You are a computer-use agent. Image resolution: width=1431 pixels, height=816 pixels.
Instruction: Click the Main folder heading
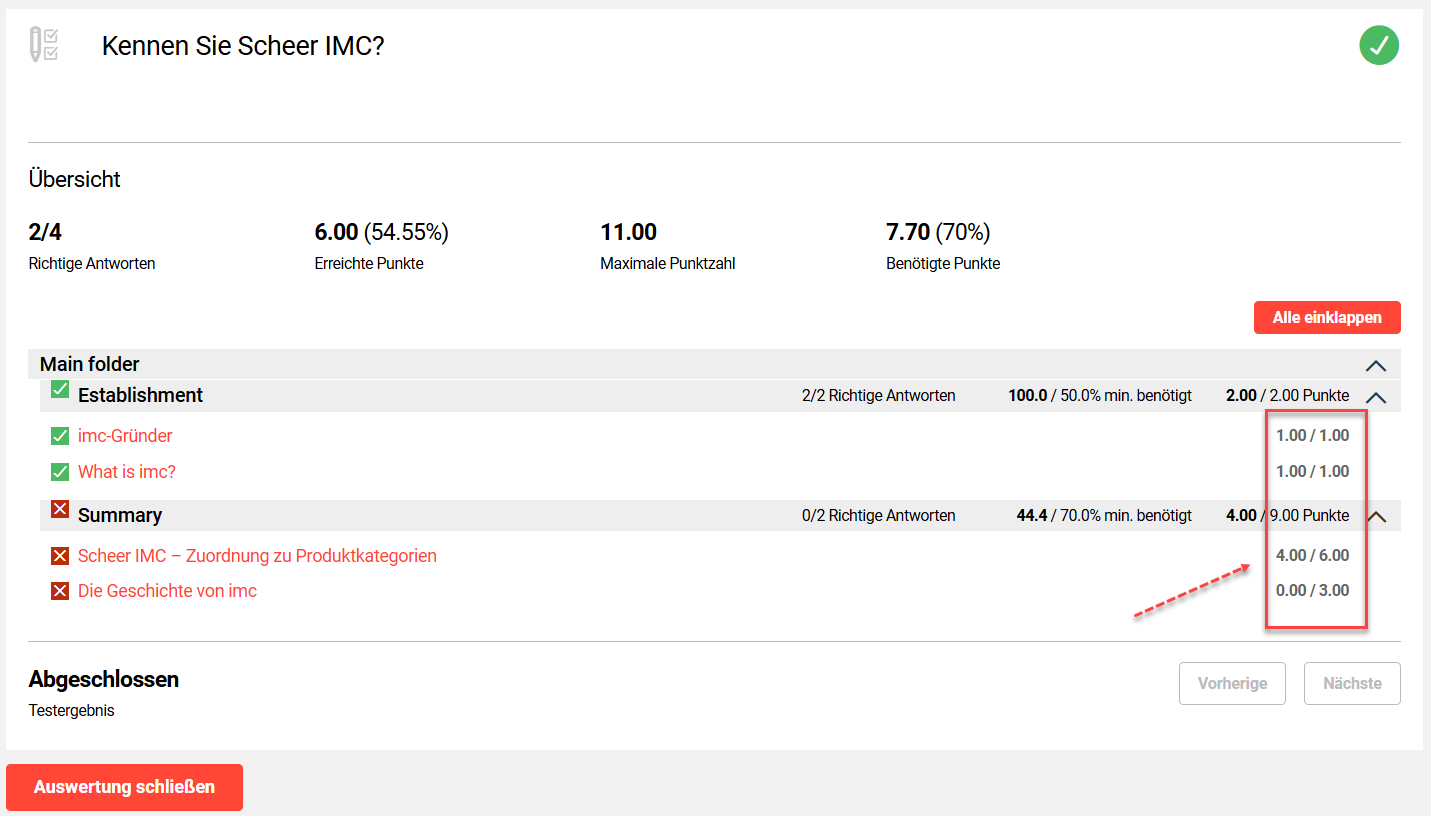point(90,364)
